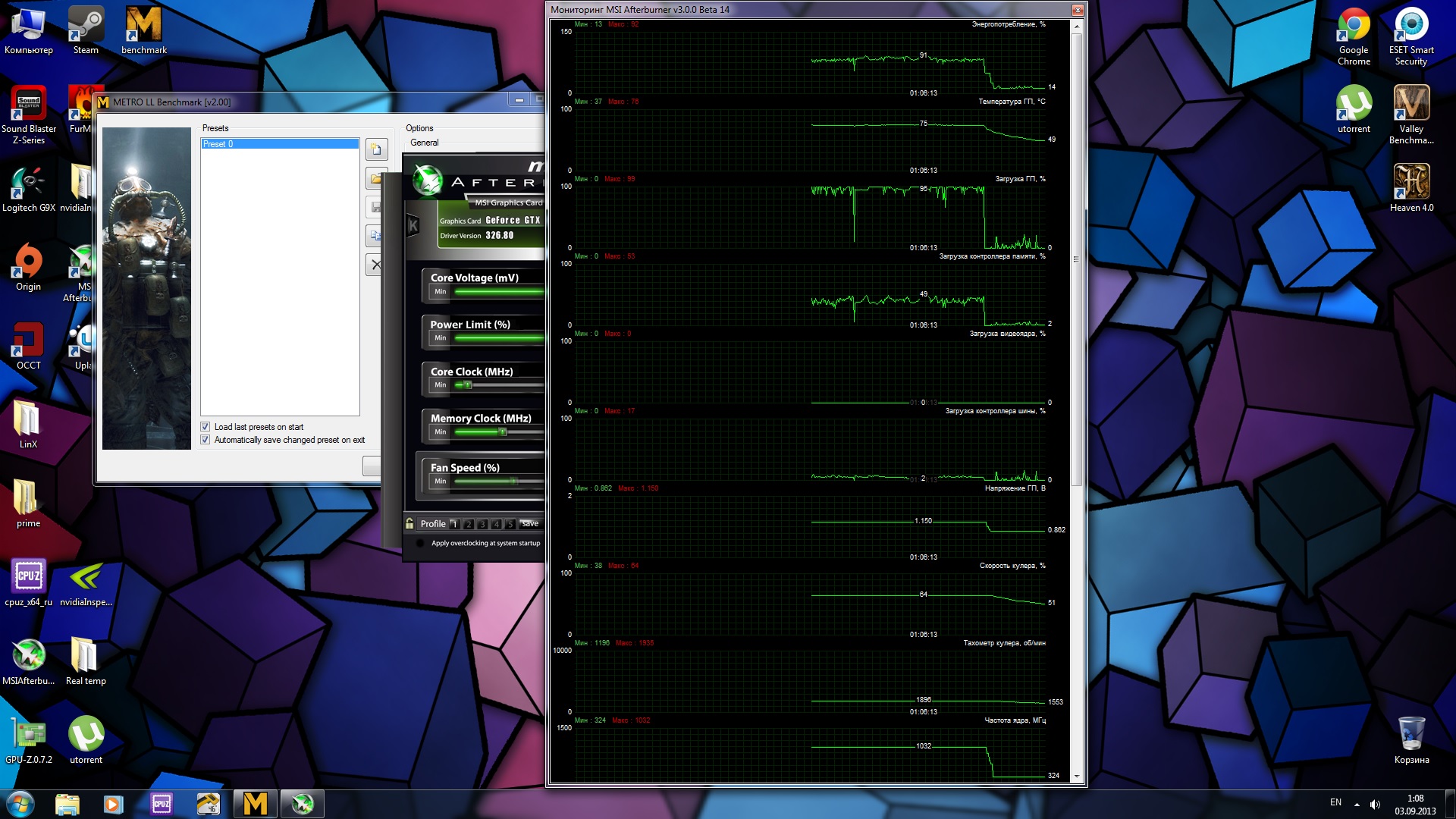
Task: Click the new preset icon button
Action: (376, 149)
